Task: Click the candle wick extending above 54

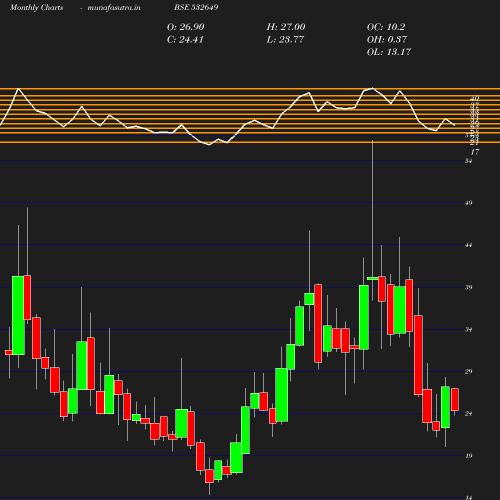Action: (372, 208)
